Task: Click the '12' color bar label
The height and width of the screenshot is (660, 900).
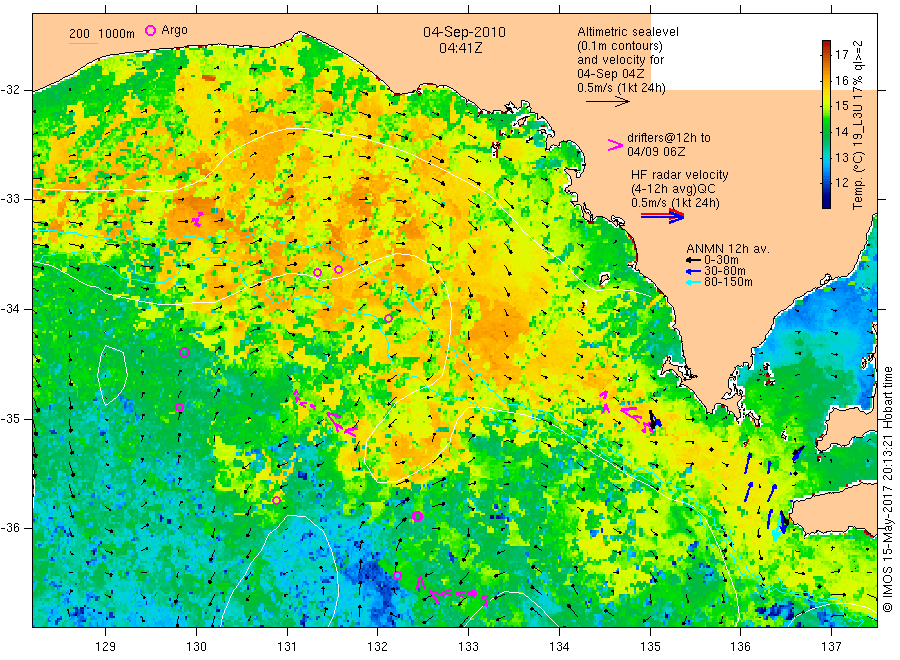Action: point(841,183)
